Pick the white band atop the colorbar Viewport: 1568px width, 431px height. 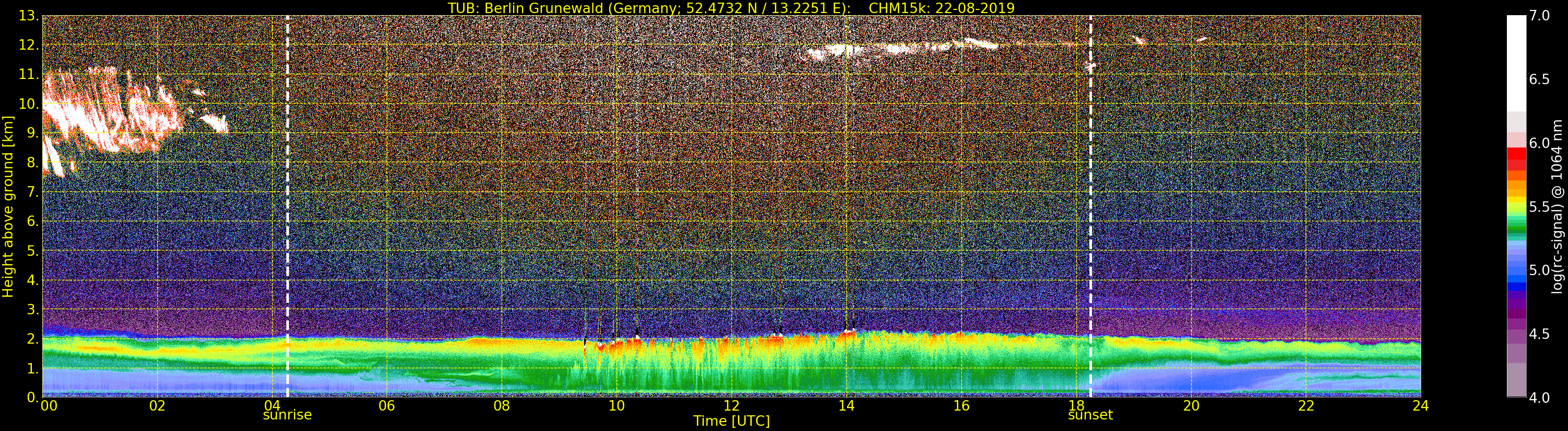1516,63
